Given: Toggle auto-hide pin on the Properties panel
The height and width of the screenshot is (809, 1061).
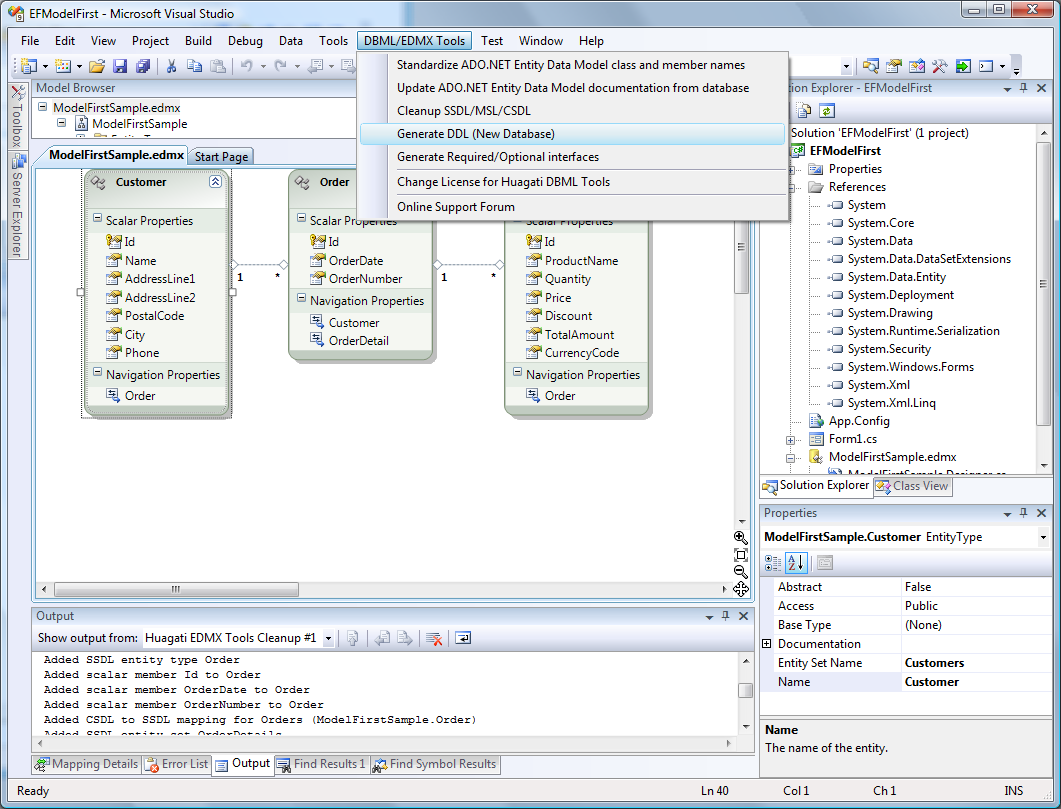Looking at the screenshot, I should pos(1024,513).
